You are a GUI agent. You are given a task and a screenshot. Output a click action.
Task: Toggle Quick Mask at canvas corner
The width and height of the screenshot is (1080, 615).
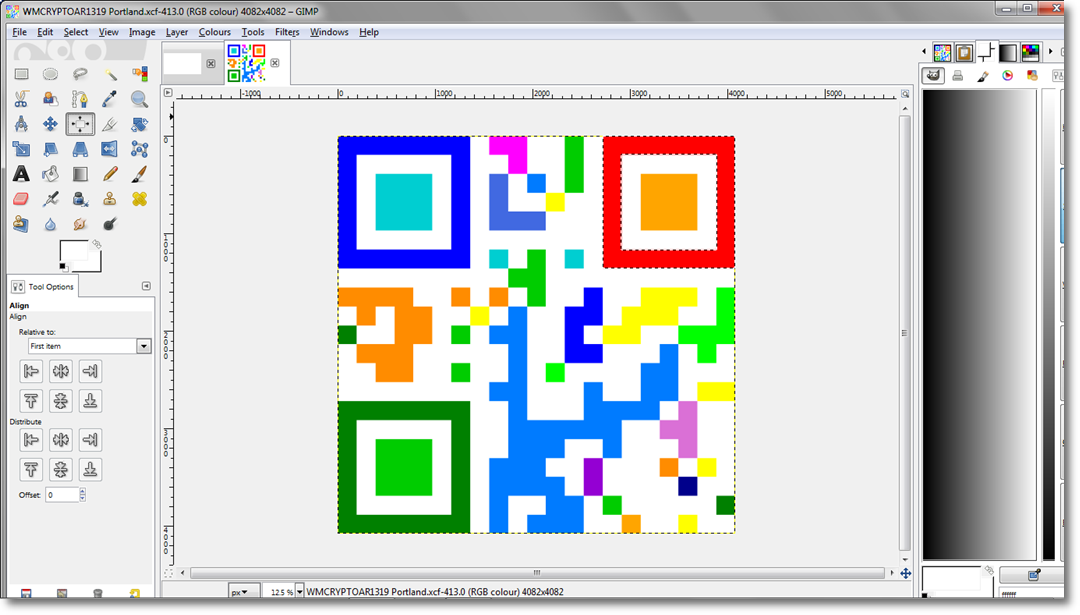[x=168, y=573]
